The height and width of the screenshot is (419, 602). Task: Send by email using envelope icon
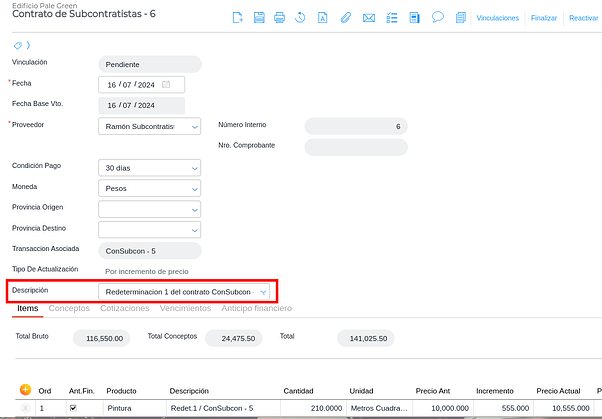point(369,18)
